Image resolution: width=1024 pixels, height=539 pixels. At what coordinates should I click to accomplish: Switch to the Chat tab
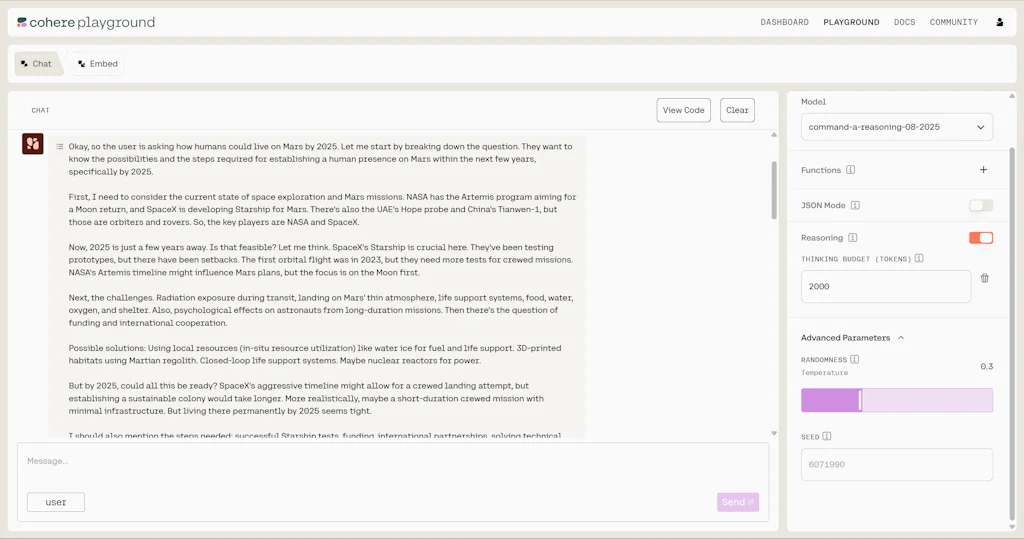tap(37, 63)
